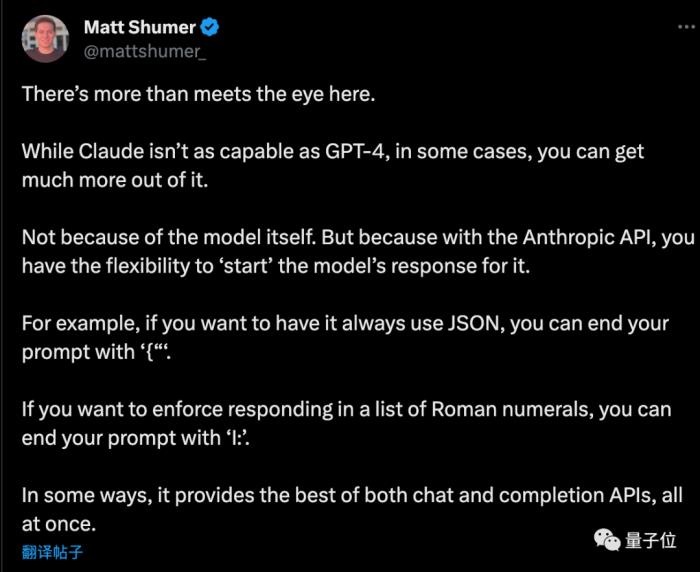
Task: Click the @mattshumer_ handle
Action: [x=145, y=52]
